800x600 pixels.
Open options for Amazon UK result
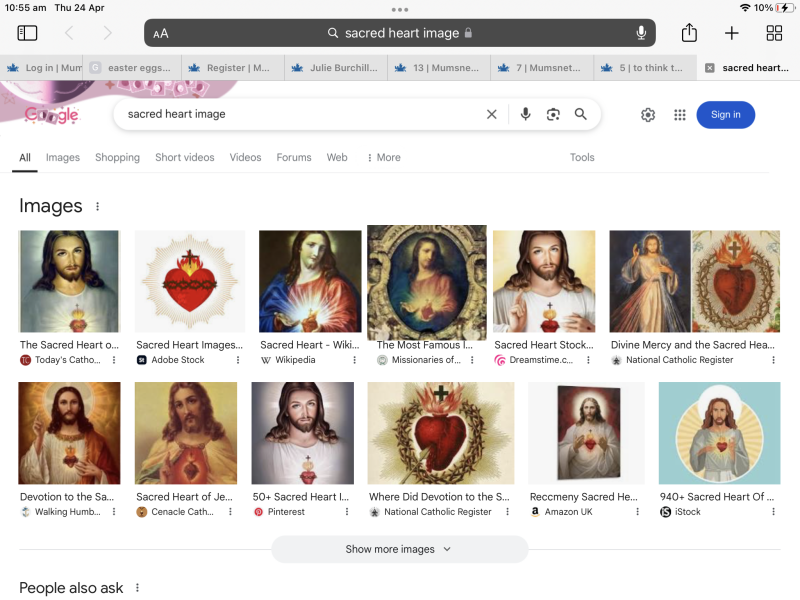[637, 511]
